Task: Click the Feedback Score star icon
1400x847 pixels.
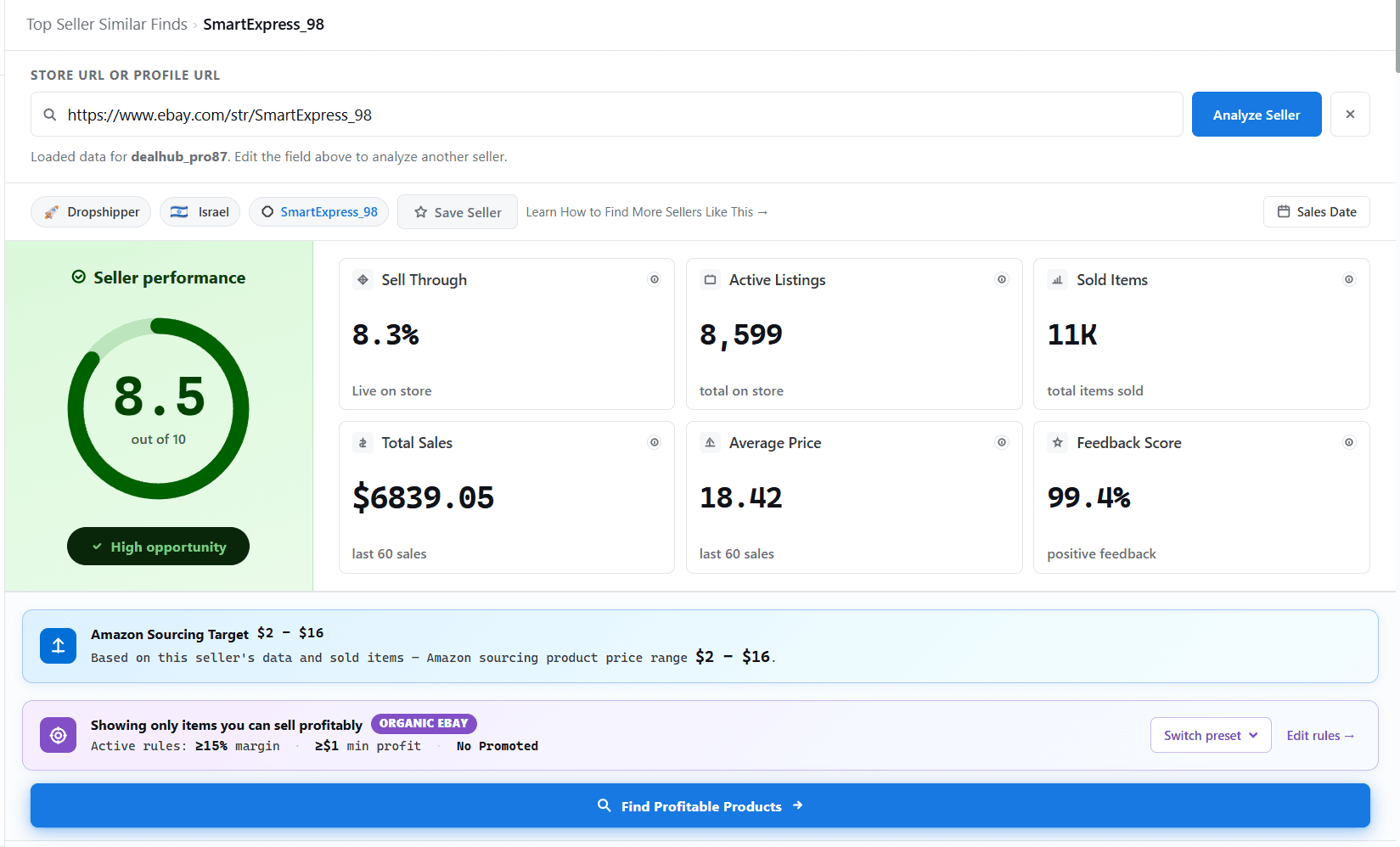Action: (x=1058, y=442)
